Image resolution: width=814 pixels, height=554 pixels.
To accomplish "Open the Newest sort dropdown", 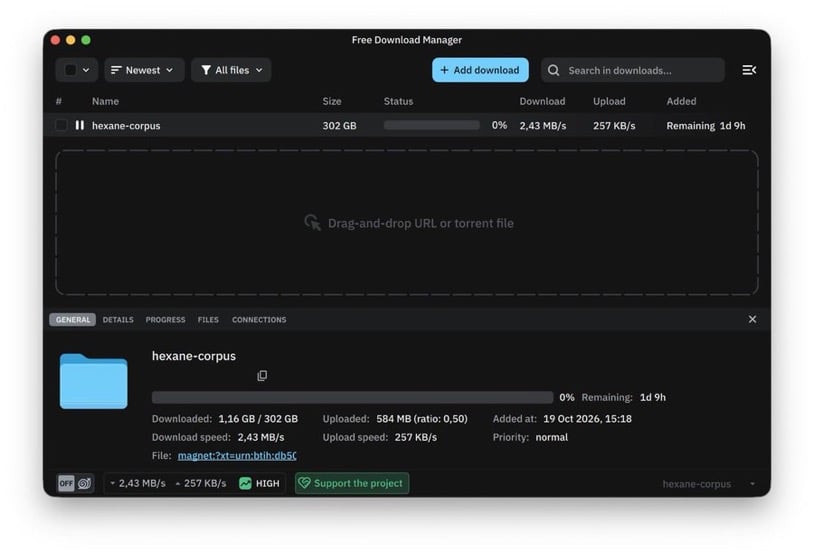I will [144, 70].
